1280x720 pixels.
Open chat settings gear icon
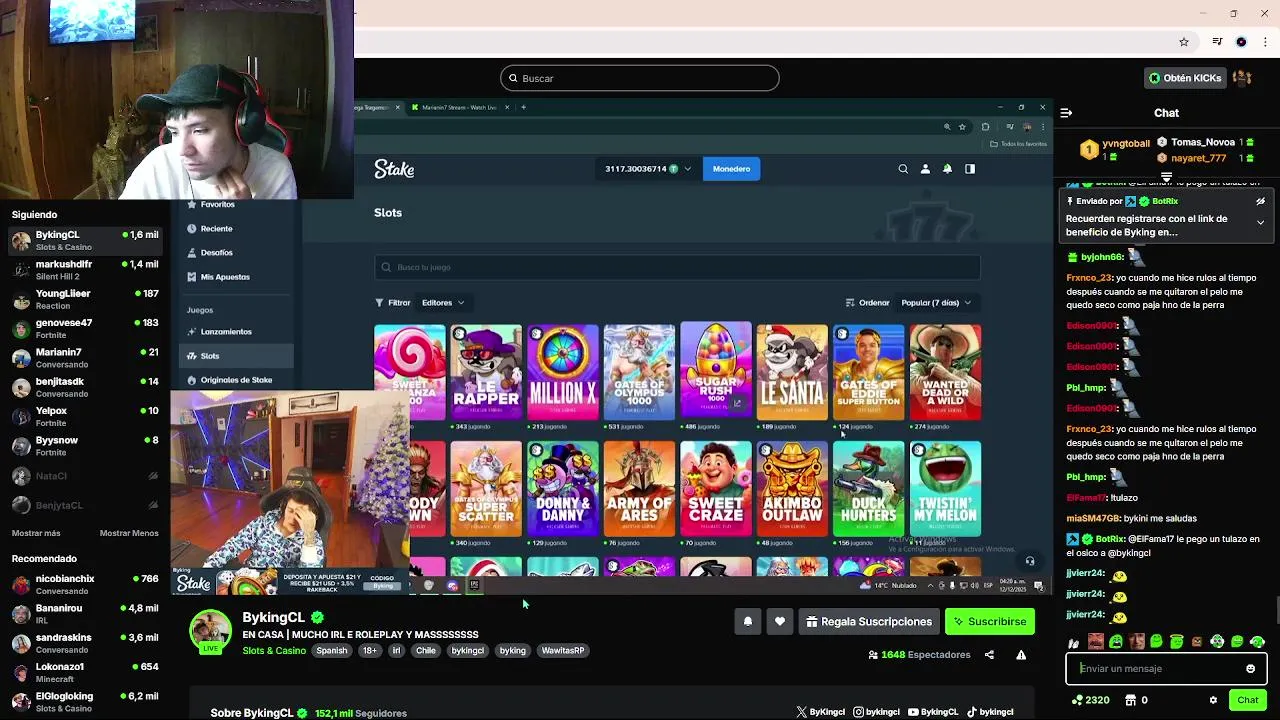(x=1213, y=700)
